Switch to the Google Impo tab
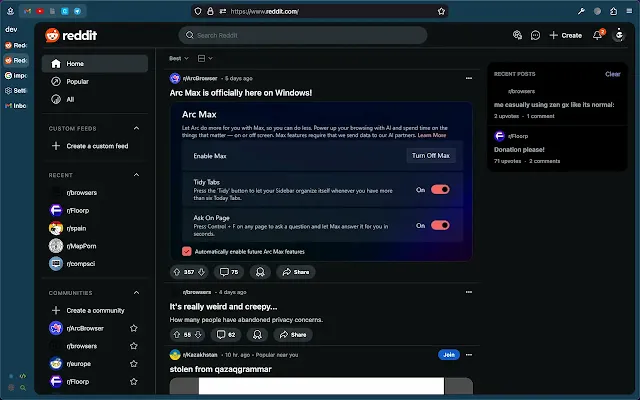This screenshot has height=400, width=640. point(16,76)
